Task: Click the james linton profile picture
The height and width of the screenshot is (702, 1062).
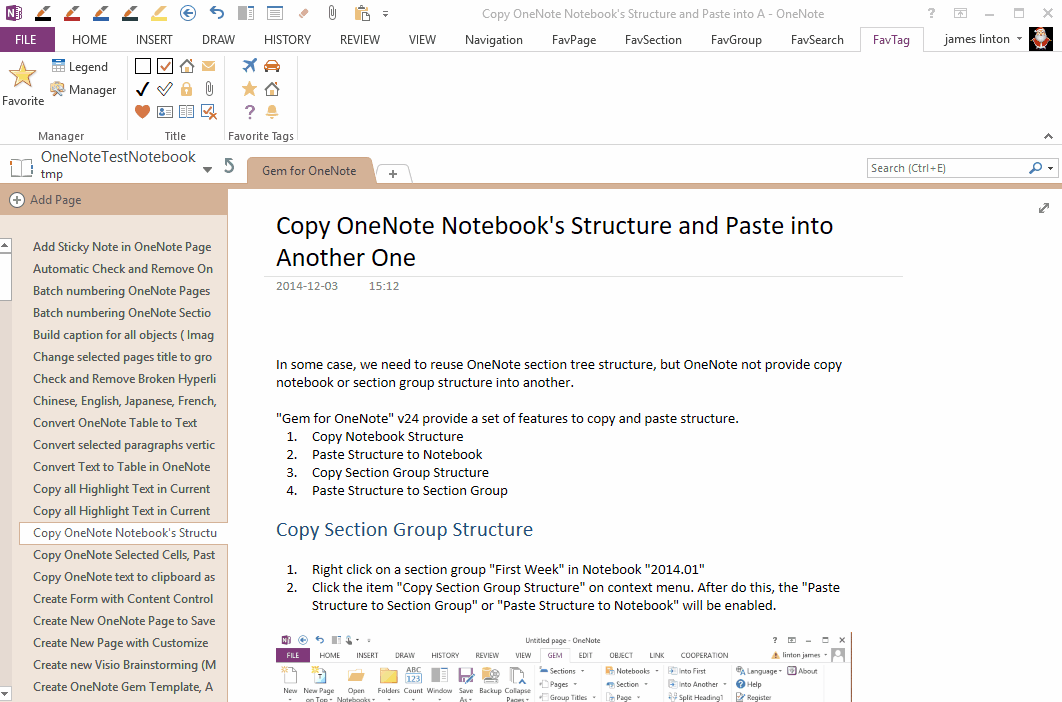Action: pyautogui.click(x=1041, y=39)
